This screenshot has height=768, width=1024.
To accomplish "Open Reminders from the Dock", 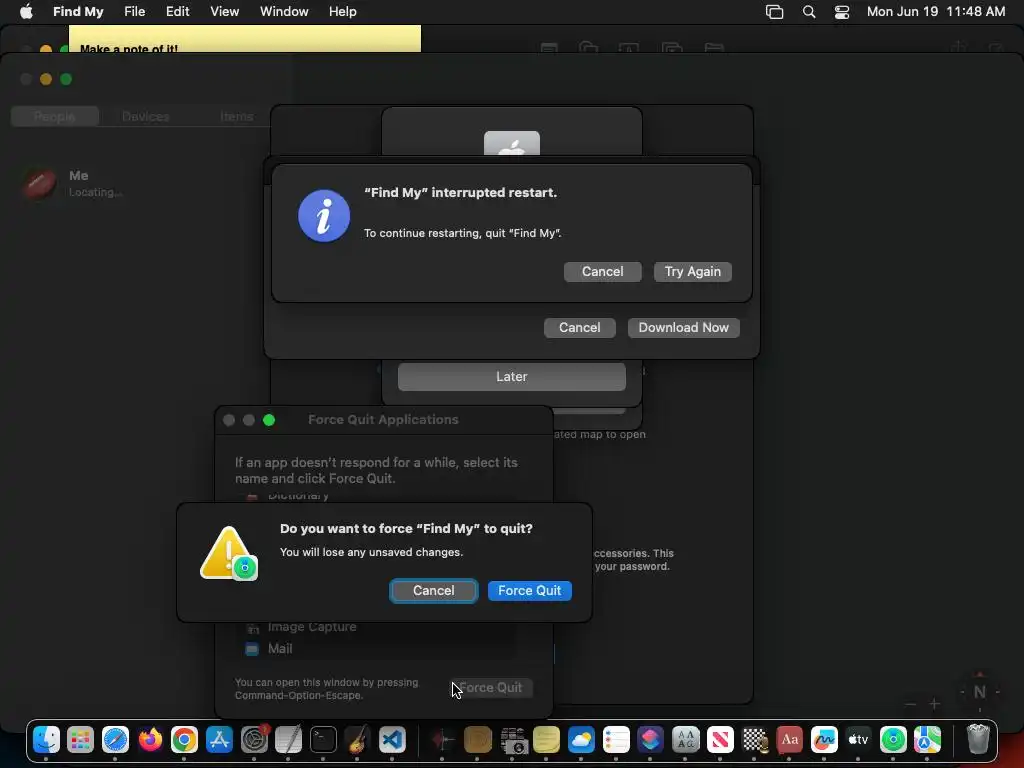I will (x=616, y=740).
